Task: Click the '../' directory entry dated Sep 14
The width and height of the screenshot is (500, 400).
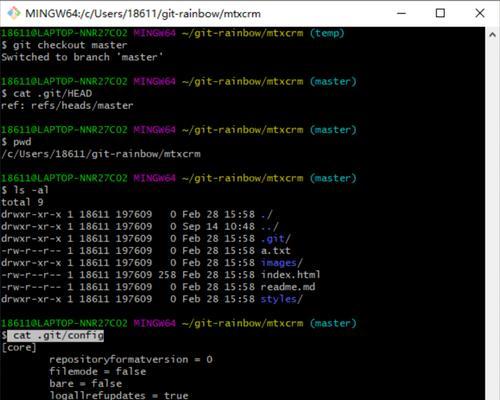Action: (x=139, y=227)
